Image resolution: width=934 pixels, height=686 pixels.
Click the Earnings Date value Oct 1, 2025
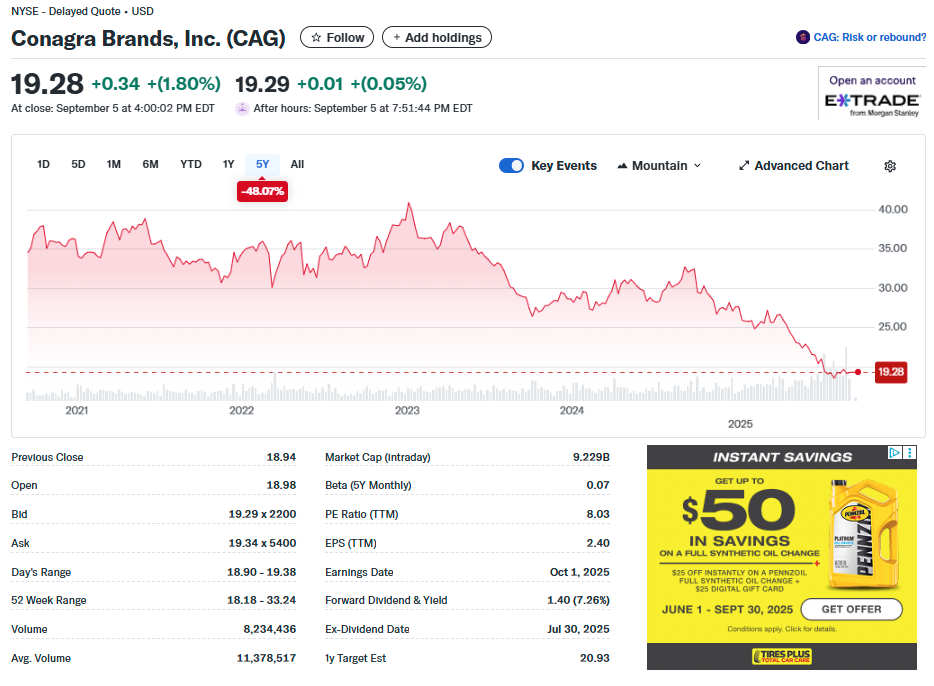click(579, 572)
